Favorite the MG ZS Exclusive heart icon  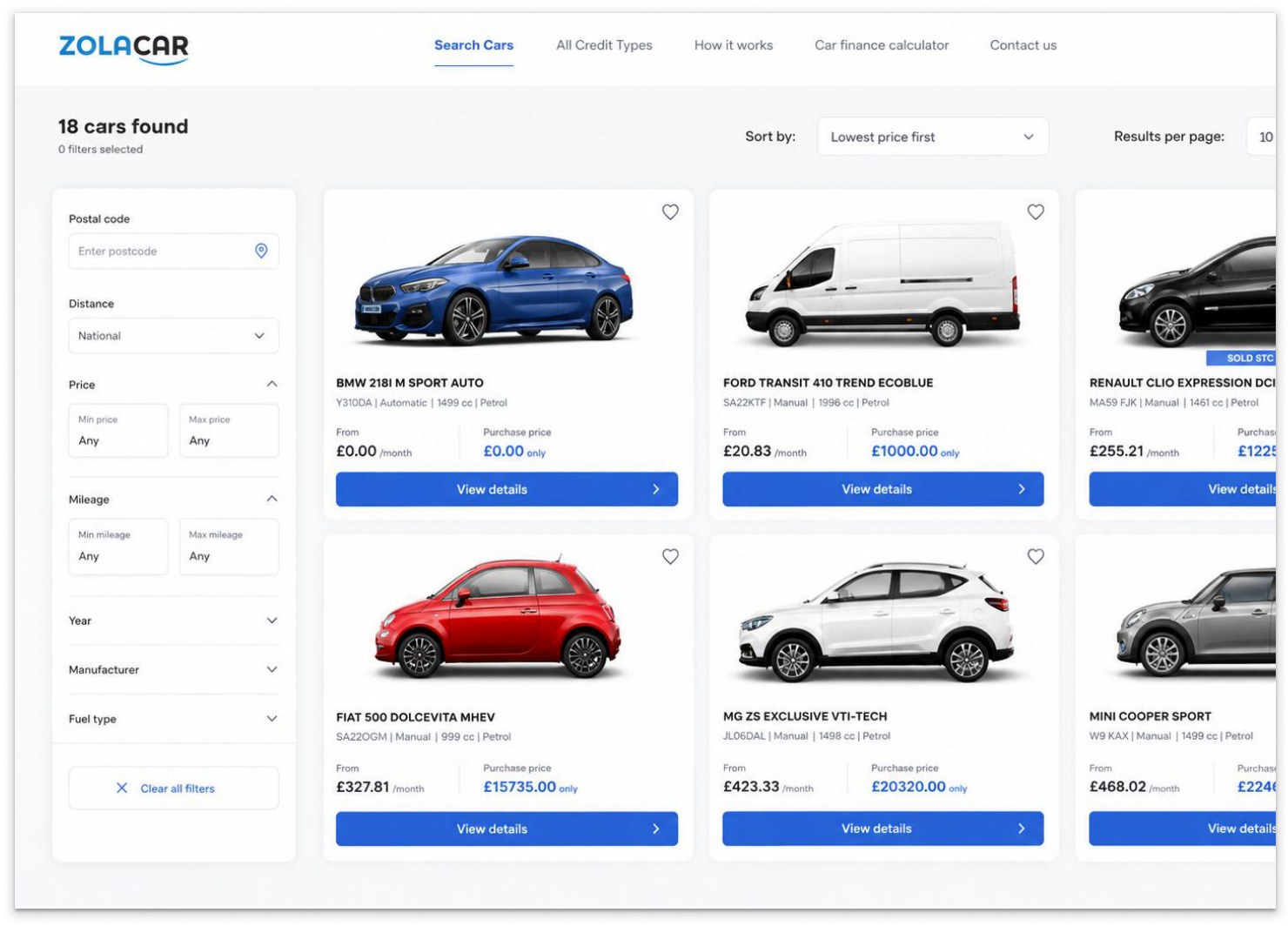click(1036, 556)
